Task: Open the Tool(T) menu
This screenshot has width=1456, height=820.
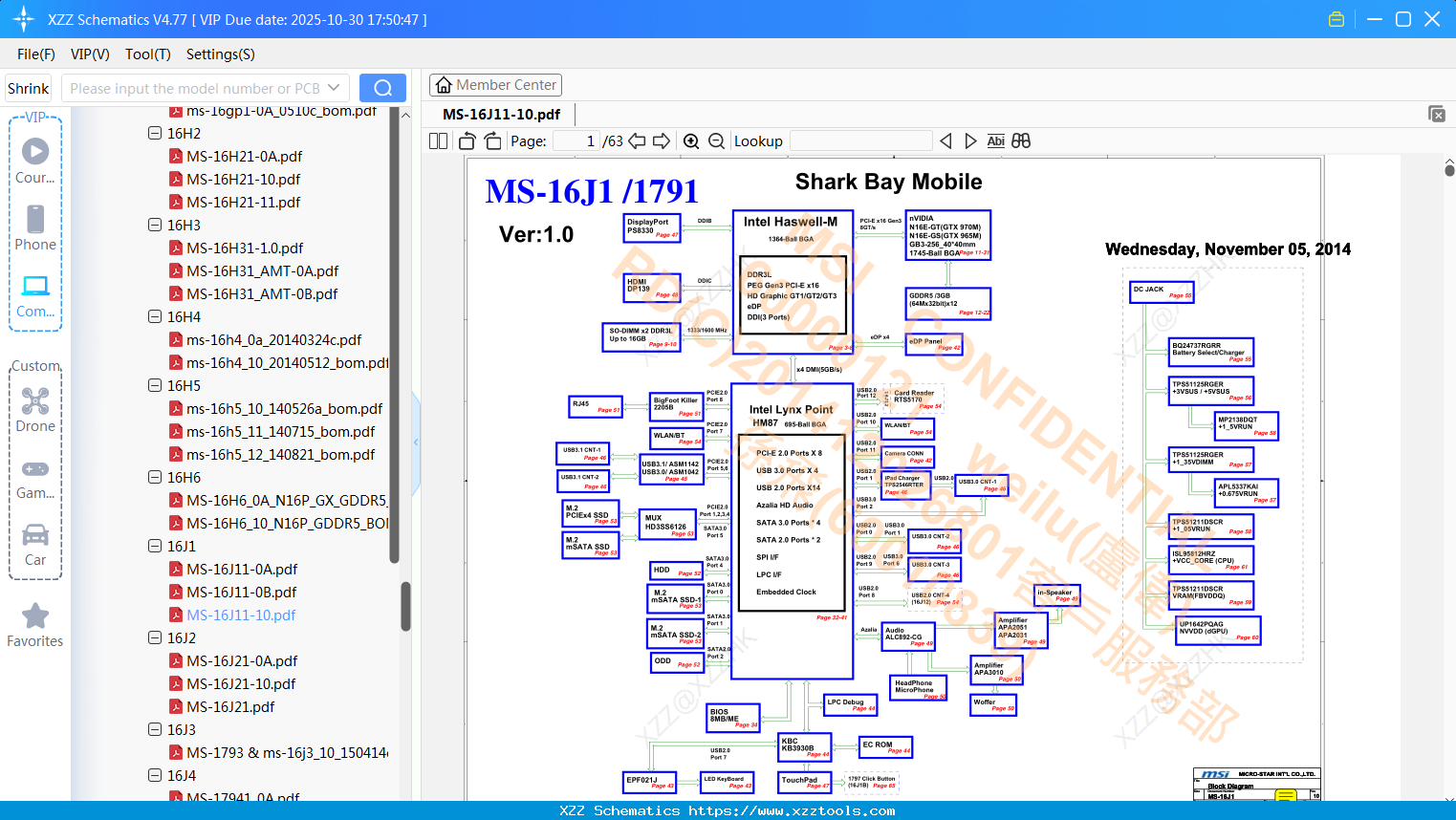Action: (x=148, y=54)
